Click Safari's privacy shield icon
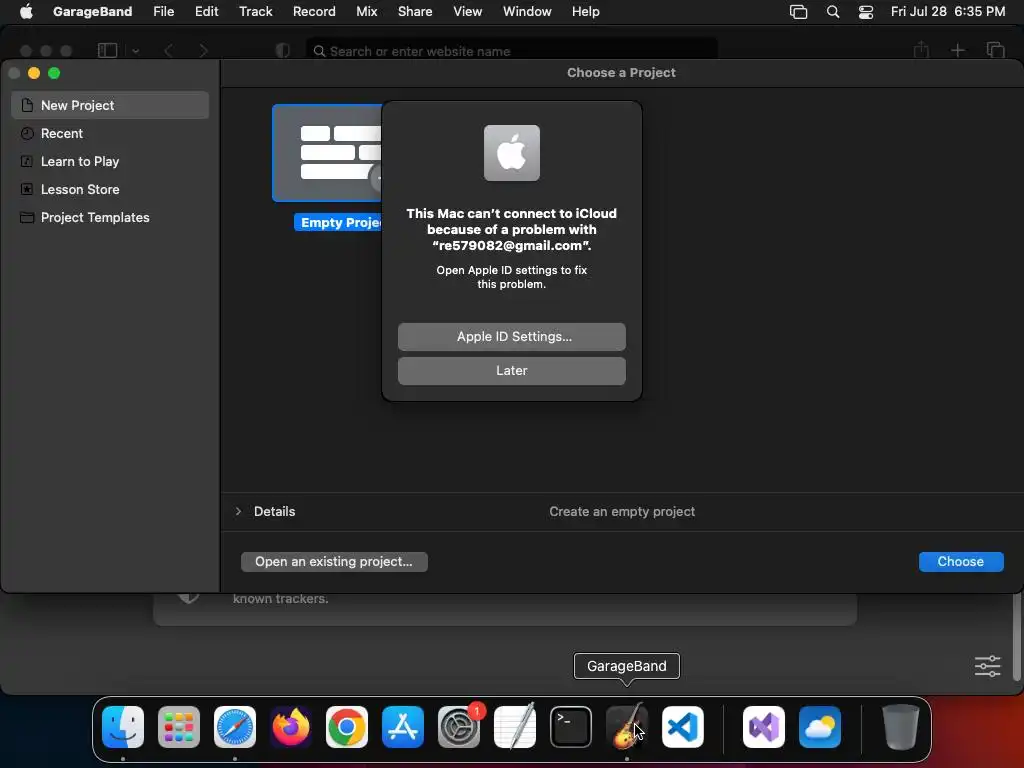This screenshot has height=768, width=1024. pyautogui.click(x=282, y=51)
